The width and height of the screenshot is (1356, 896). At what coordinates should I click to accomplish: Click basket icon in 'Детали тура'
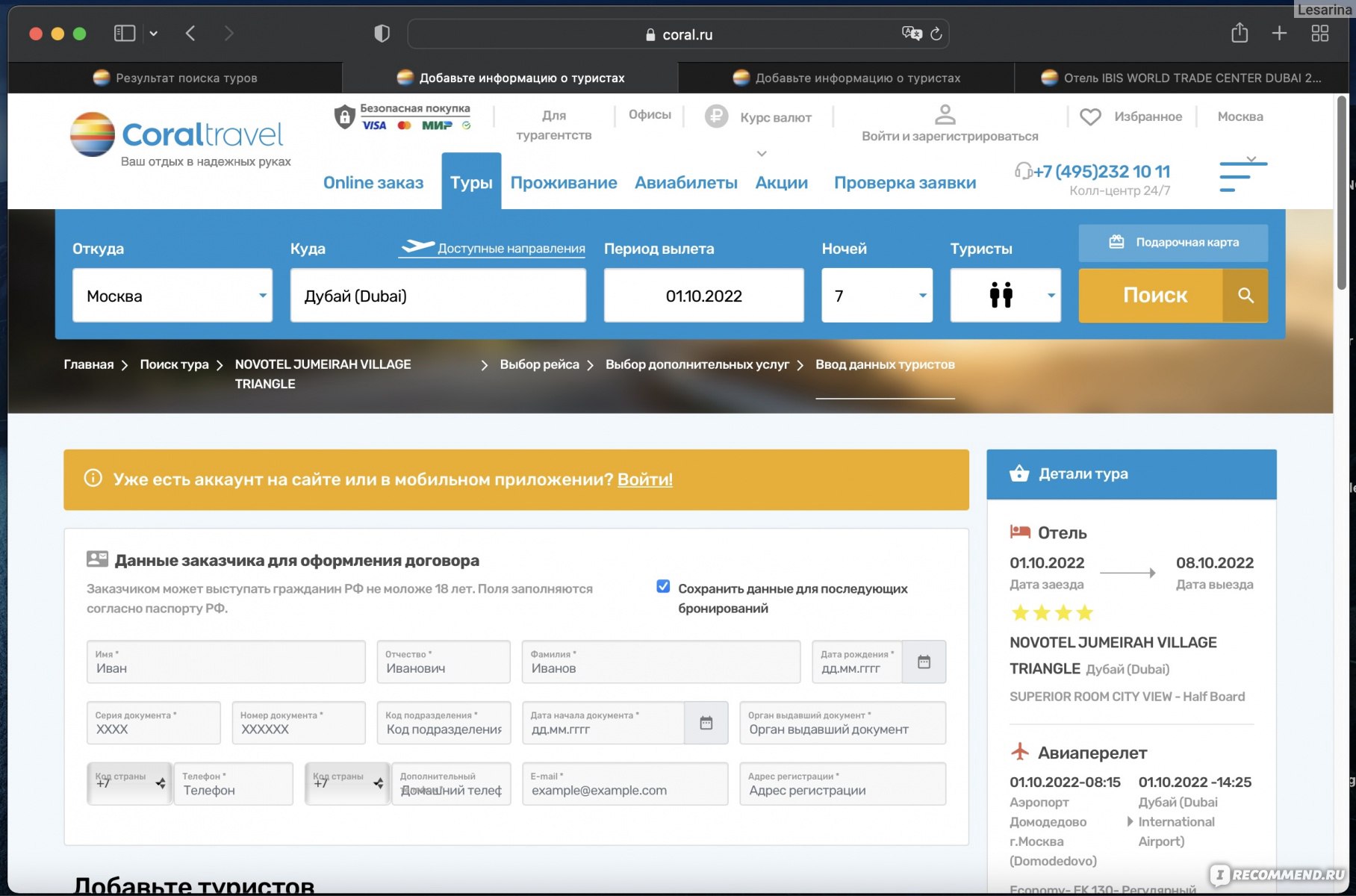(1019, 473)
